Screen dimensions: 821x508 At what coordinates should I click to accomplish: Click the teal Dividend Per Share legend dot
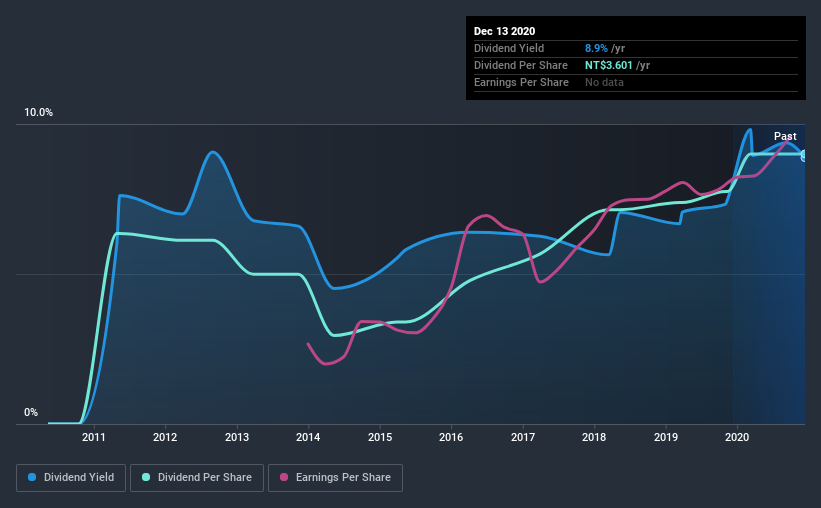[x=146, y=477]
